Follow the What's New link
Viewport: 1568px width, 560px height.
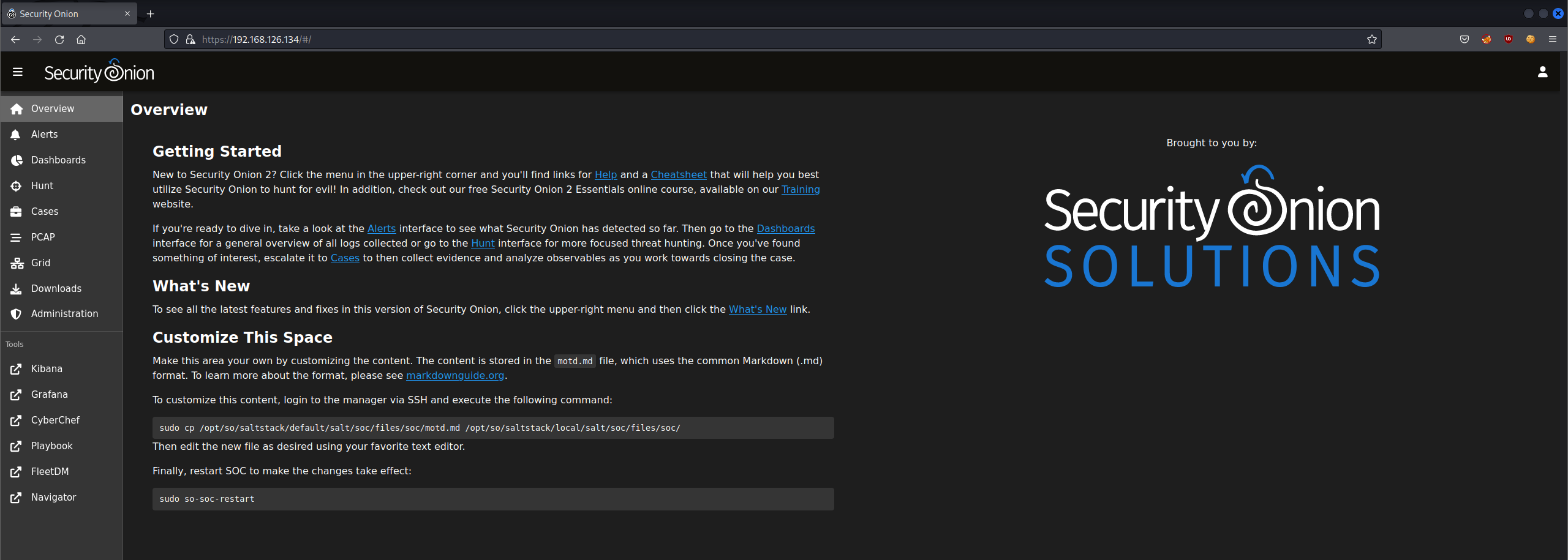[x=758, y=310]
